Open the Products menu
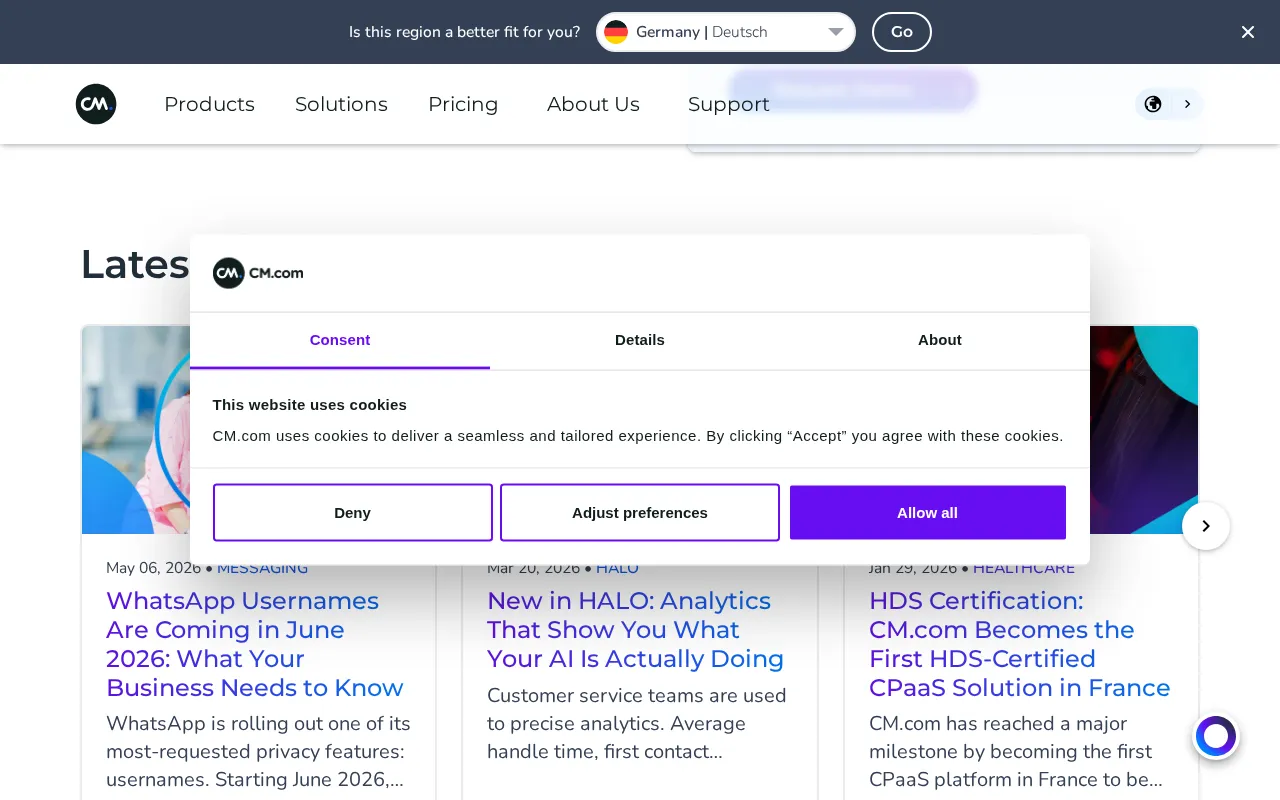This screenshot has height=800, width=1280. (209, 104)
